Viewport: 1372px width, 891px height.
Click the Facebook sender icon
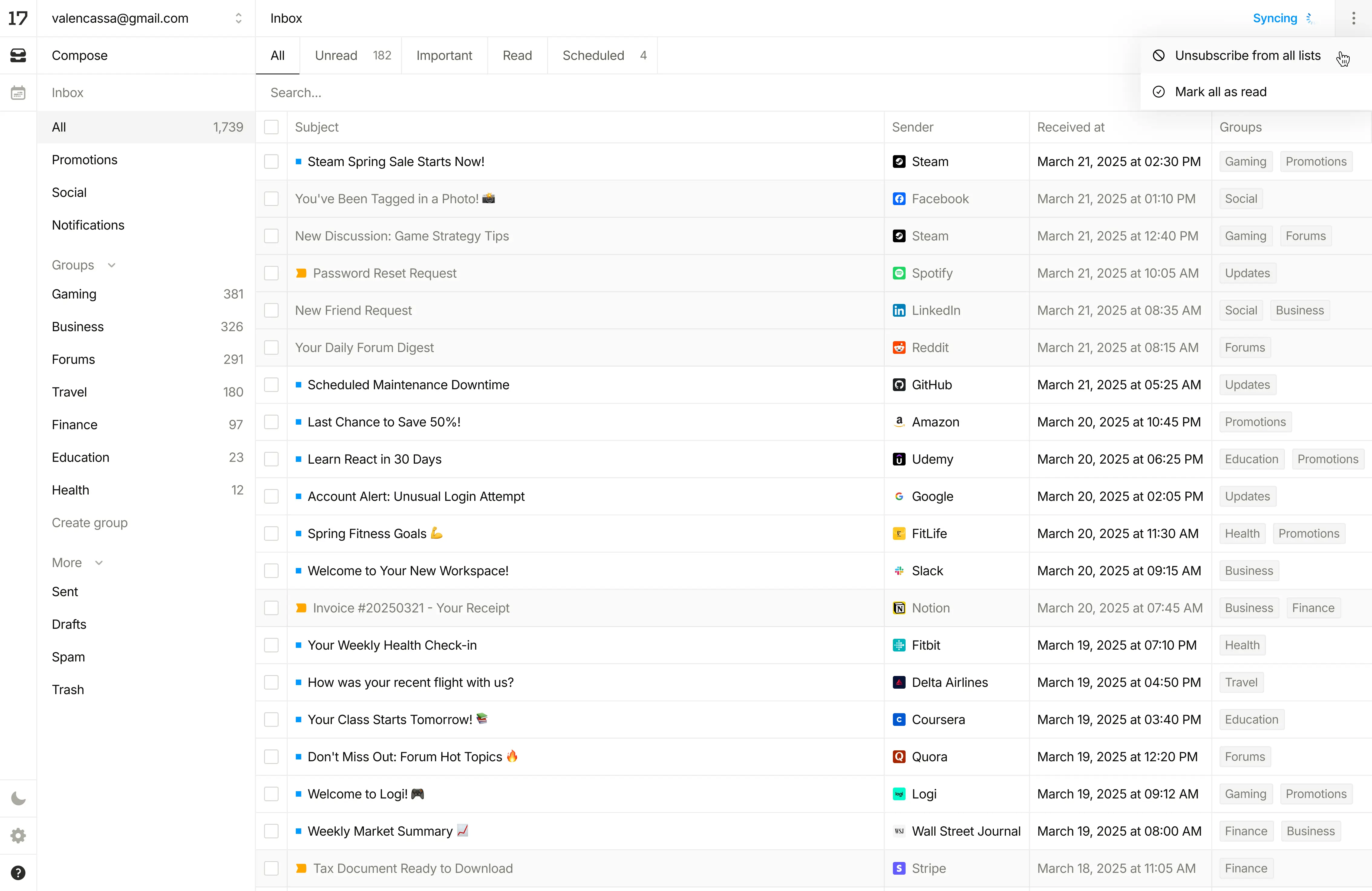pyautogui.click(x=899, y=199)
